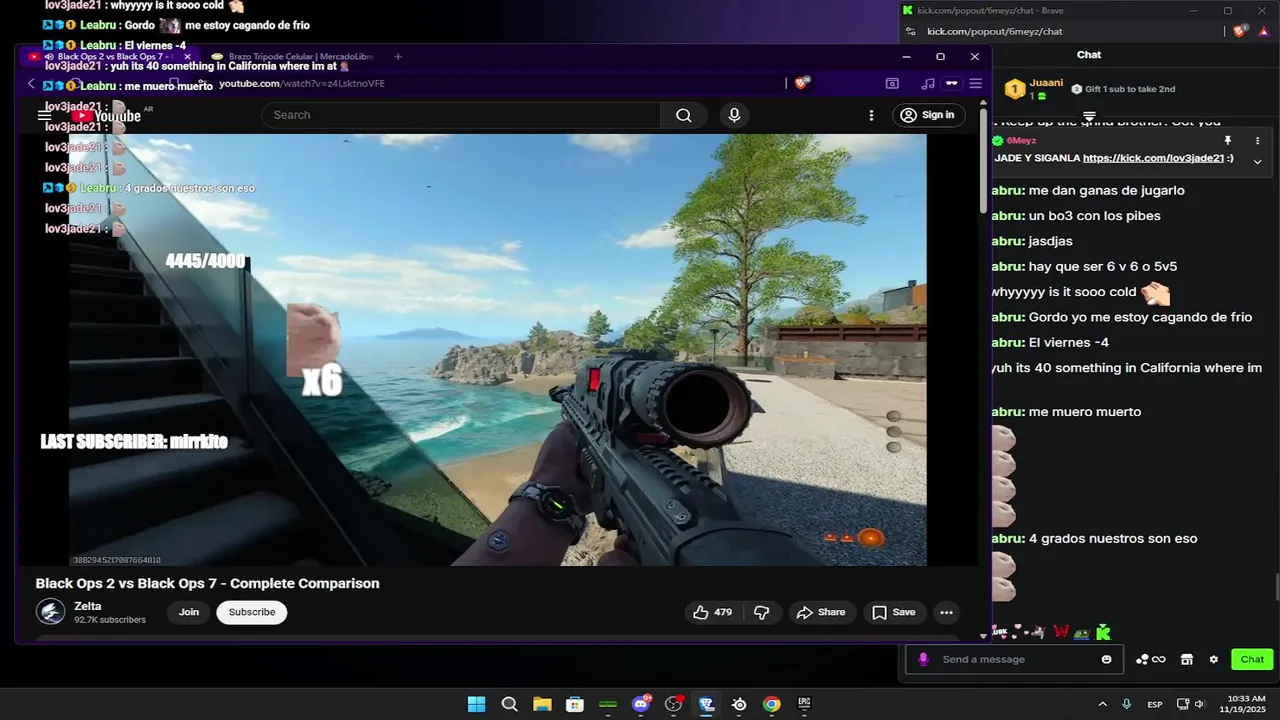
Task: Share the YouTube video
Action: 820,612
